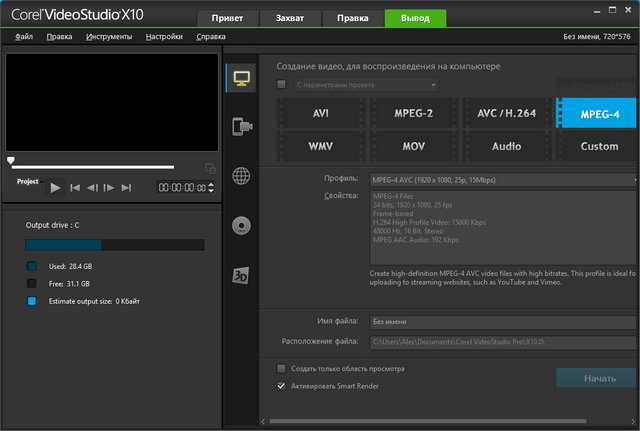Click the preview scrubber handle

(11, 160)
